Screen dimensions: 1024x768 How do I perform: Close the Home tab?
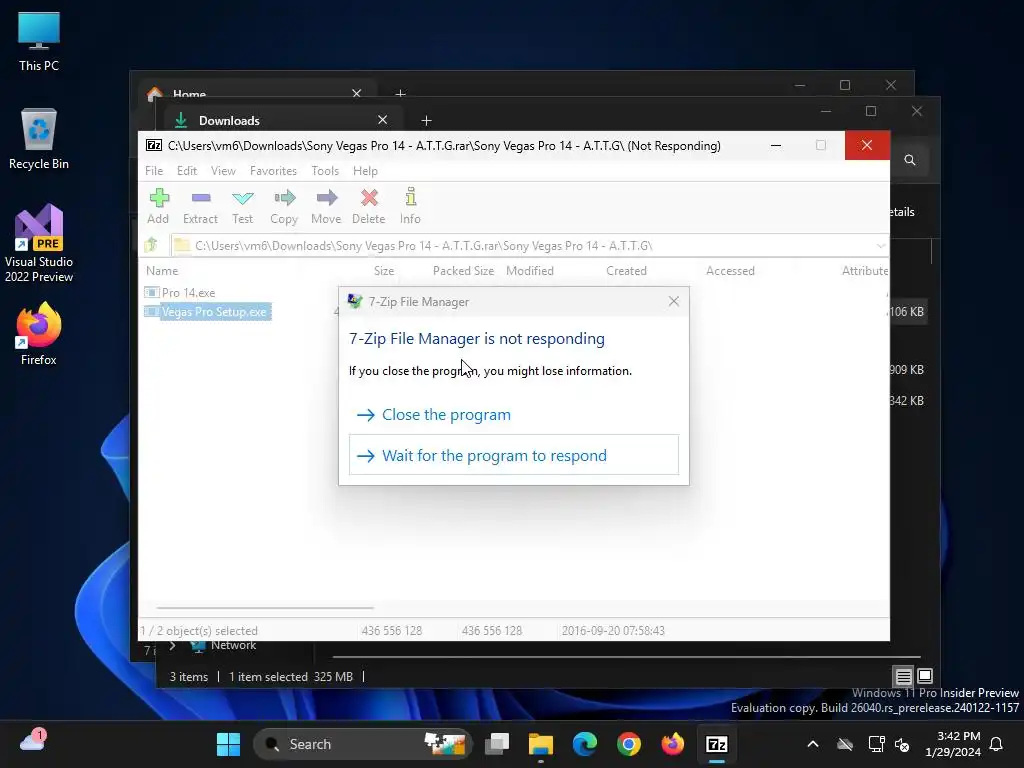pos(357,93)
